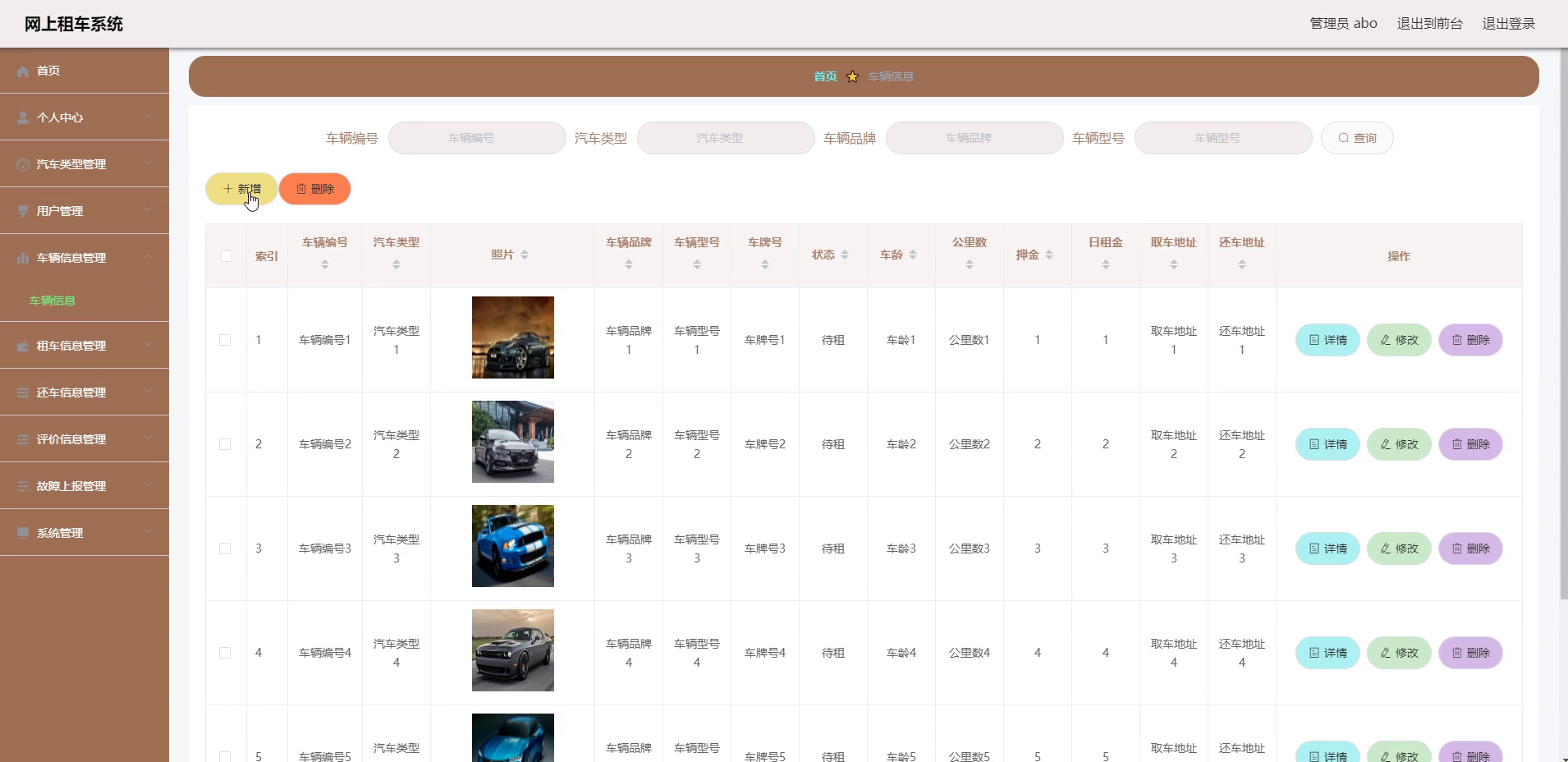Image resolution: width=1568 pixels, height=762 pixels.
Task: Click the 用户管理 sidebar icon
Action: click(23, 212)
